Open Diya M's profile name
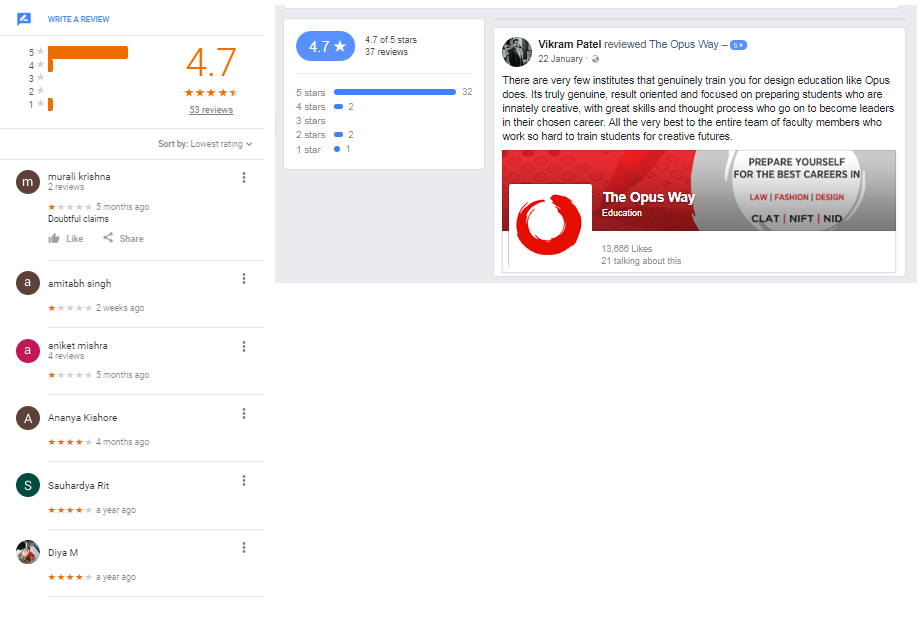Viewport: 918px width, 629px height. [x=63, y=552]
